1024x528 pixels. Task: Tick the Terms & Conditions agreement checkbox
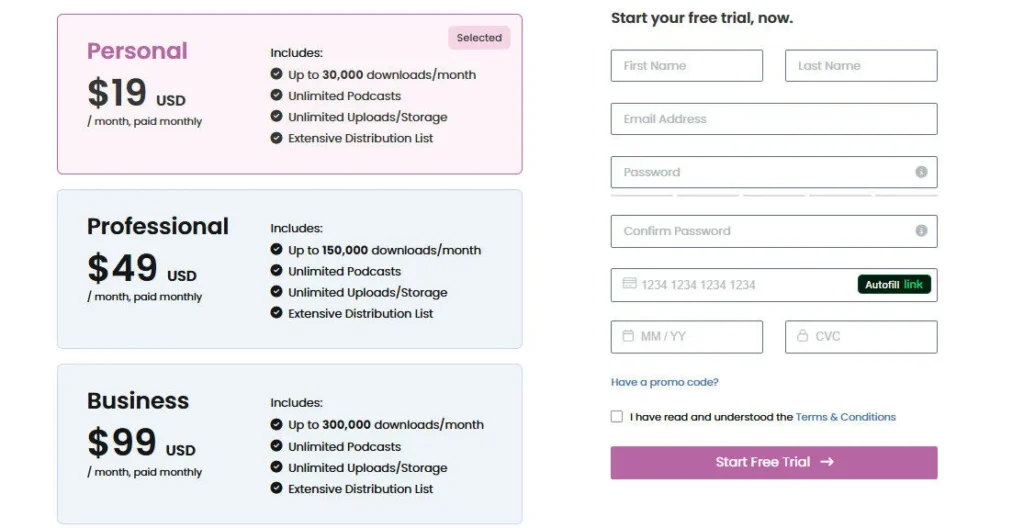click(x=617, y=417)
